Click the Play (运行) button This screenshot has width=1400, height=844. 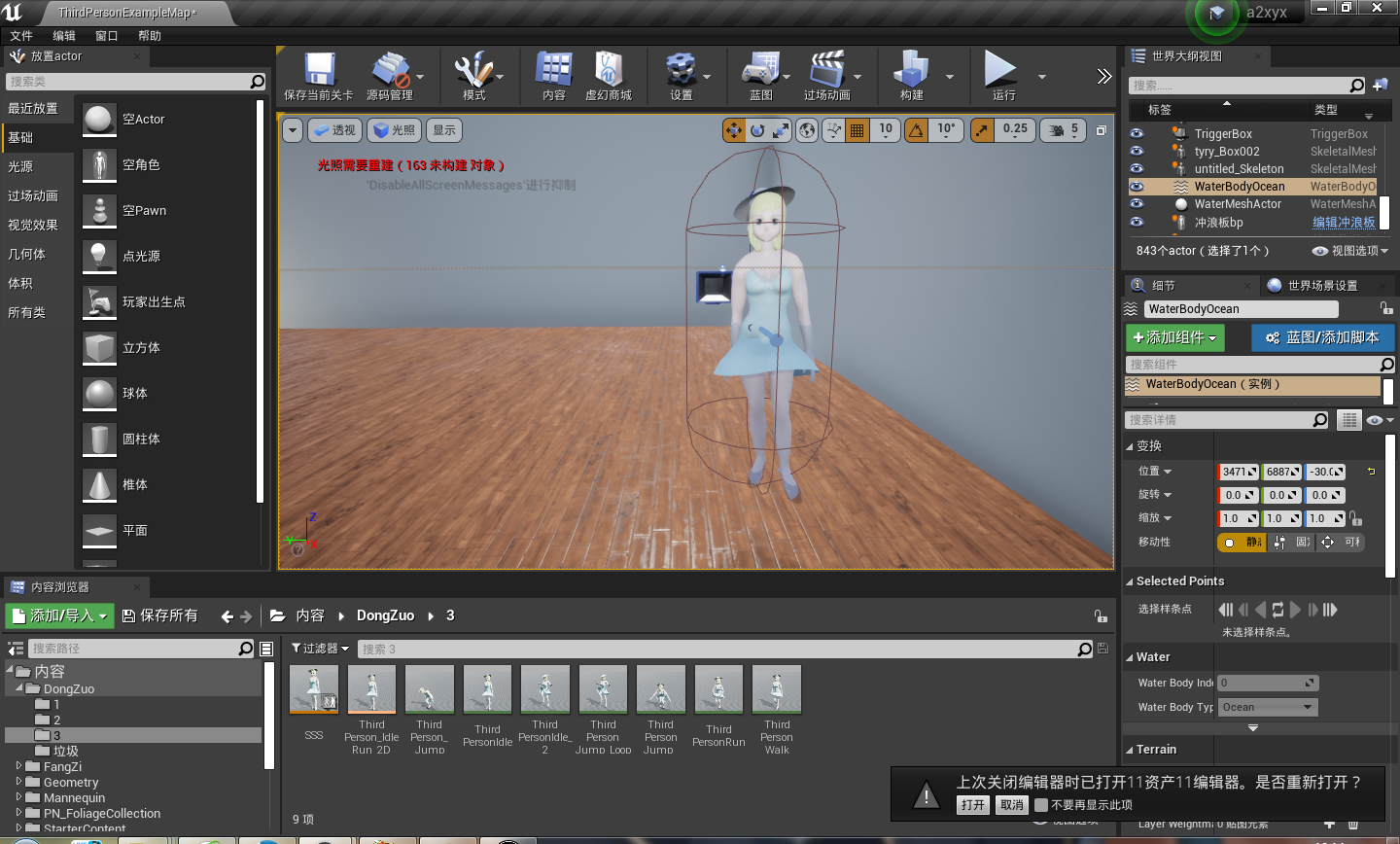[x=1001, y=77]
